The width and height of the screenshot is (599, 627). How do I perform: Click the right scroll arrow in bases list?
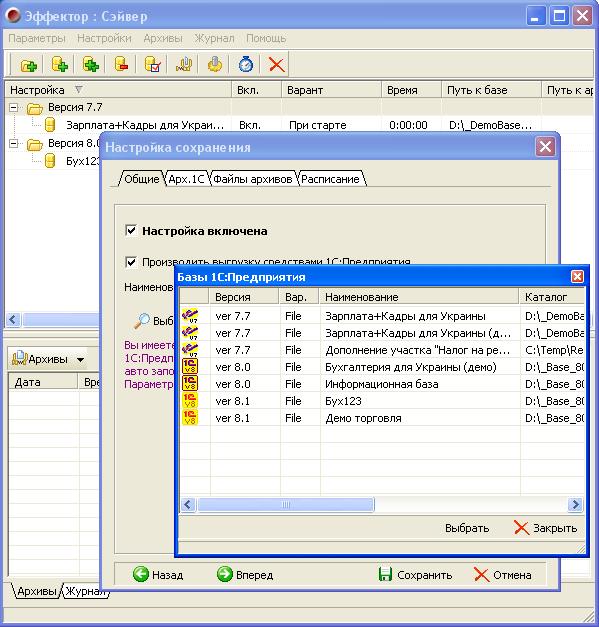[x=575, y=505]
